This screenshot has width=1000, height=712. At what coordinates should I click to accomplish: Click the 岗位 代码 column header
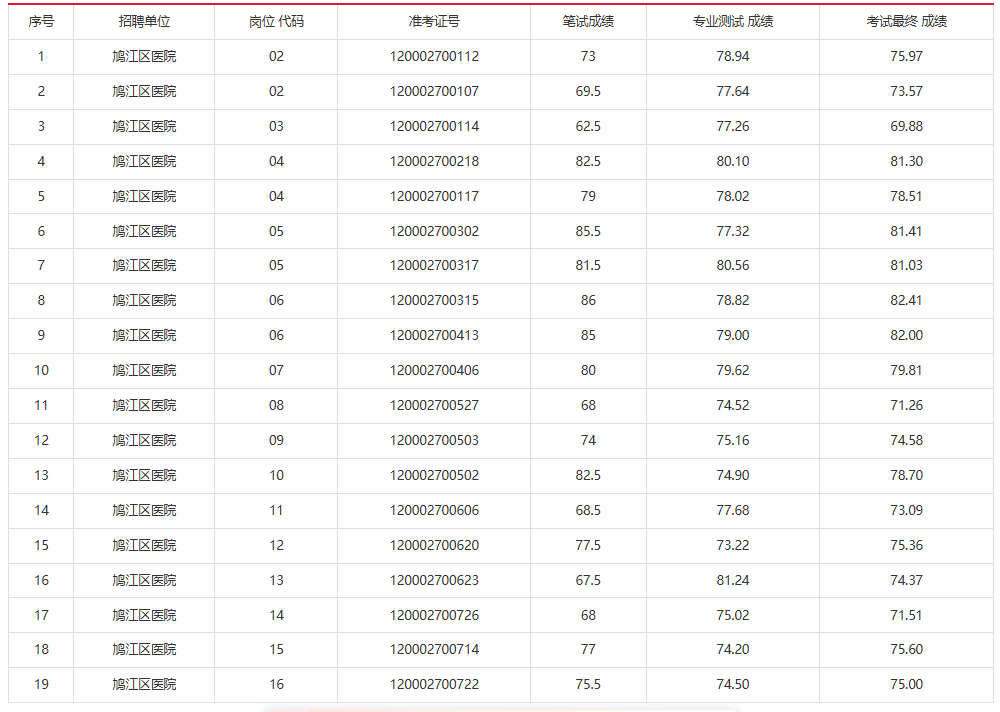[x=276, y=22]
